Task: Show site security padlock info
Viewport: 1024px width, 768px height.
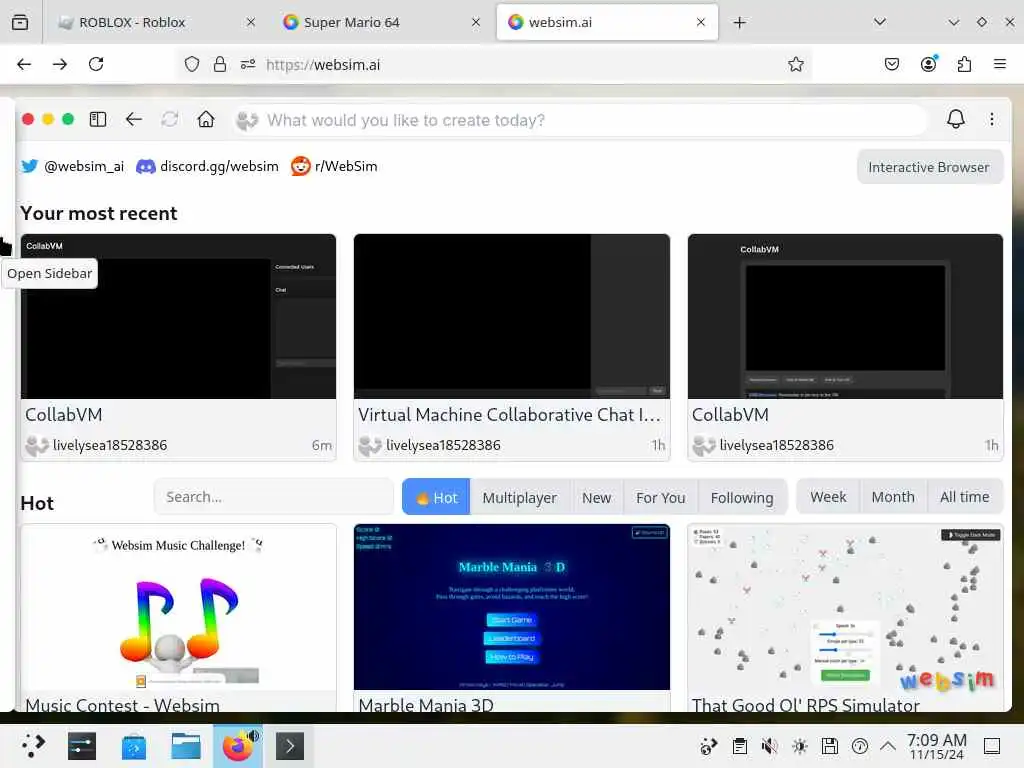Action: [220, 64]
